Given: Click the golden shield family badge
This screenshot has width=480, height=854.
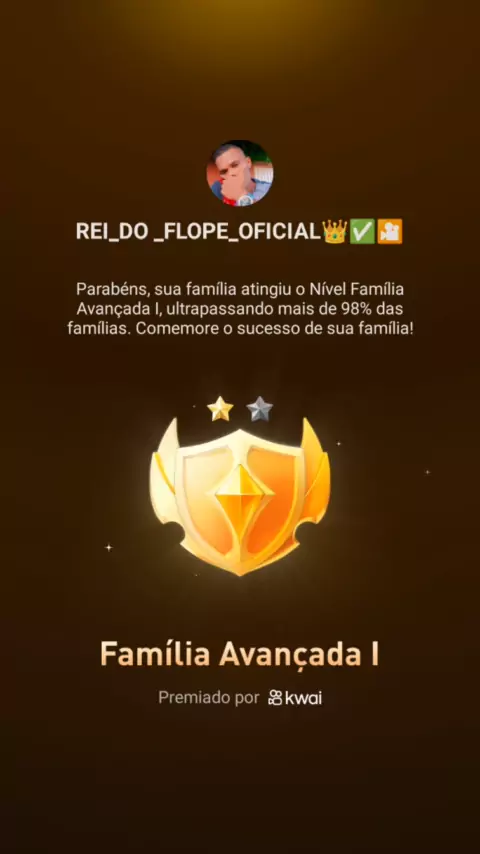Looking at the screenshot, I should tap(240, 496).
